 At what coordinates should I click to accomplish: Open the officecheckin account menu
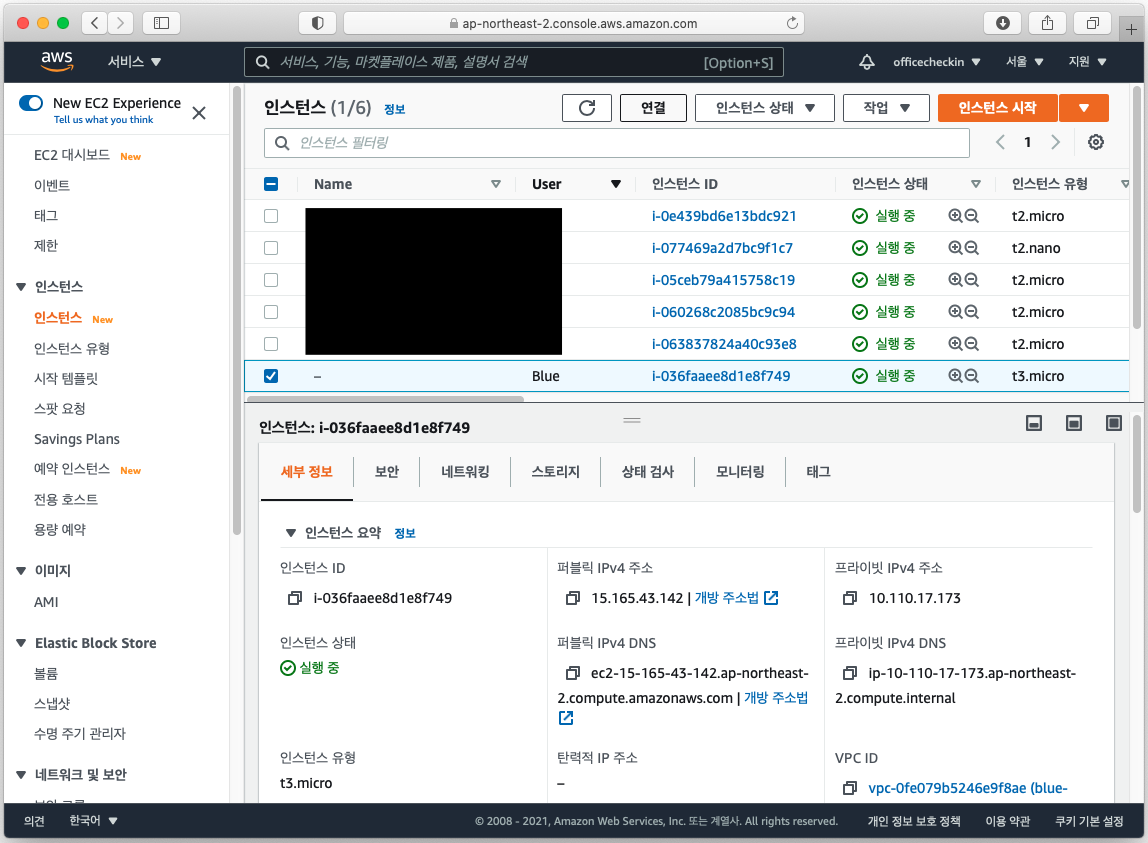point(936,62)
